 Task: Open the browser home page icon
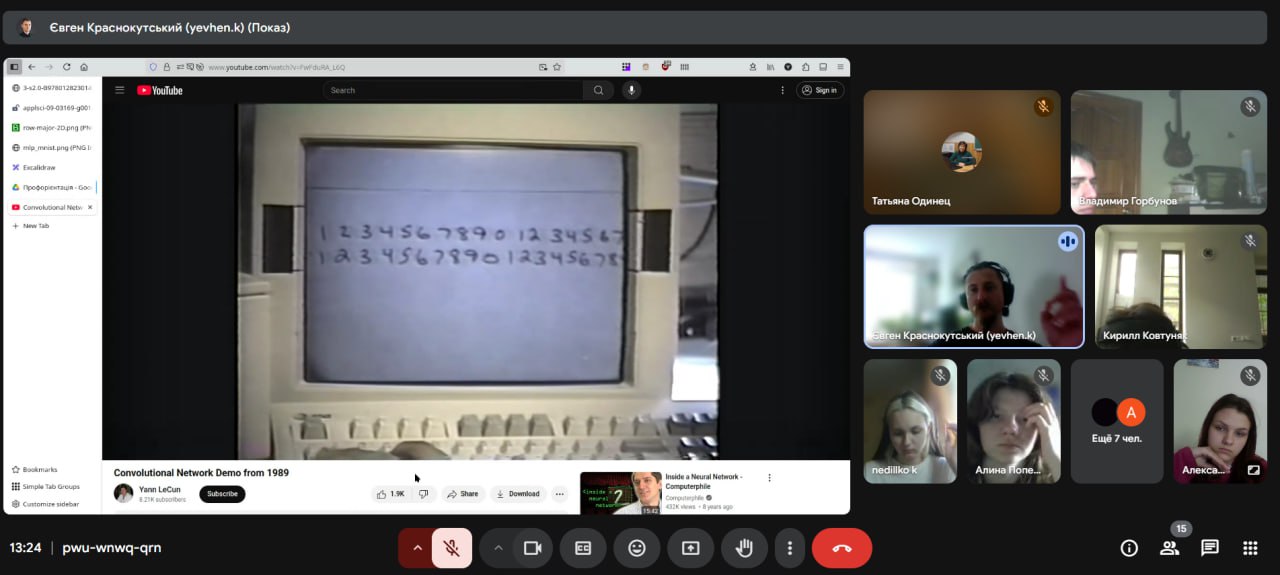[x=84, y=67]
